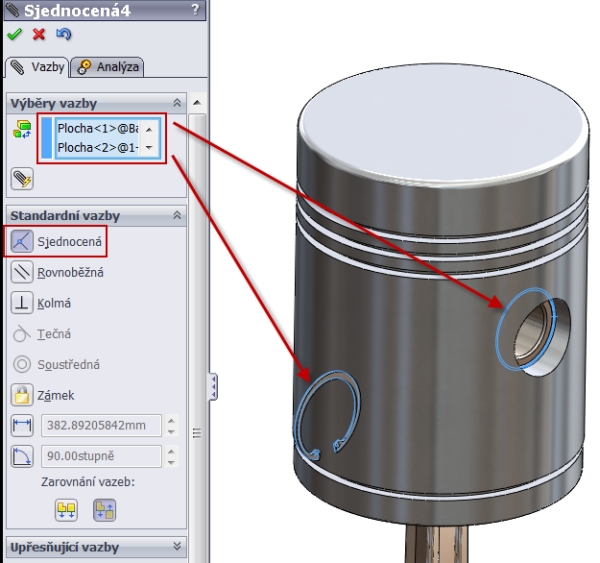Toggle the distance mate icon
This screenshot has width=600, height=563.
coord(22,425)
